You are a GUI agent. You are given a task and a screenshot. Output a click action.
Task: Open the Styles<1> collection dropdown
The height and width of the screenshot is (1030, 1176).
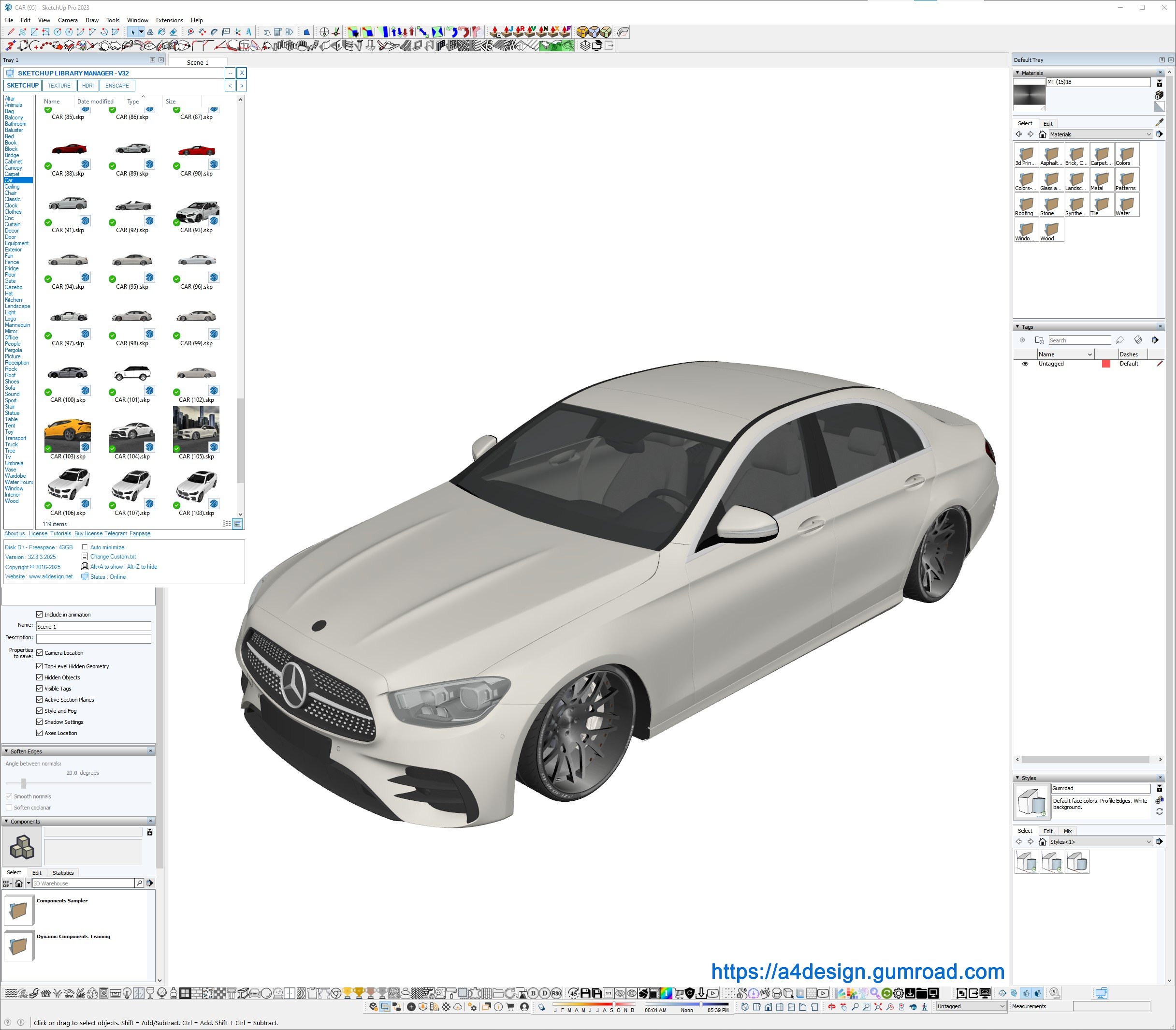tap(1148, 841)
